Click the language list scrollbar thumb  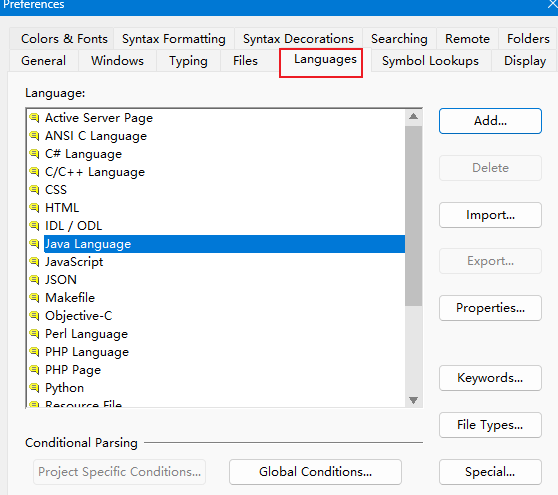pos(414,215)
